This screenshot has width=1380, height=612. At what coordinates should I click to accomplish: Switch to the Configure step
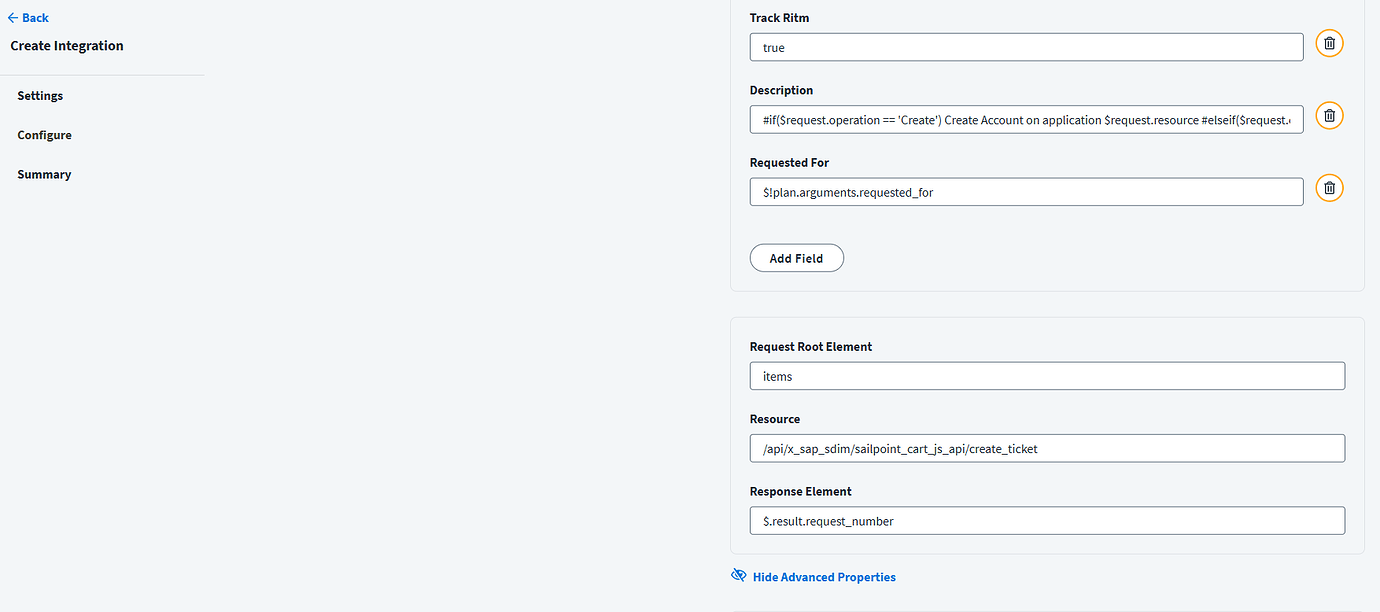point(44,134)
